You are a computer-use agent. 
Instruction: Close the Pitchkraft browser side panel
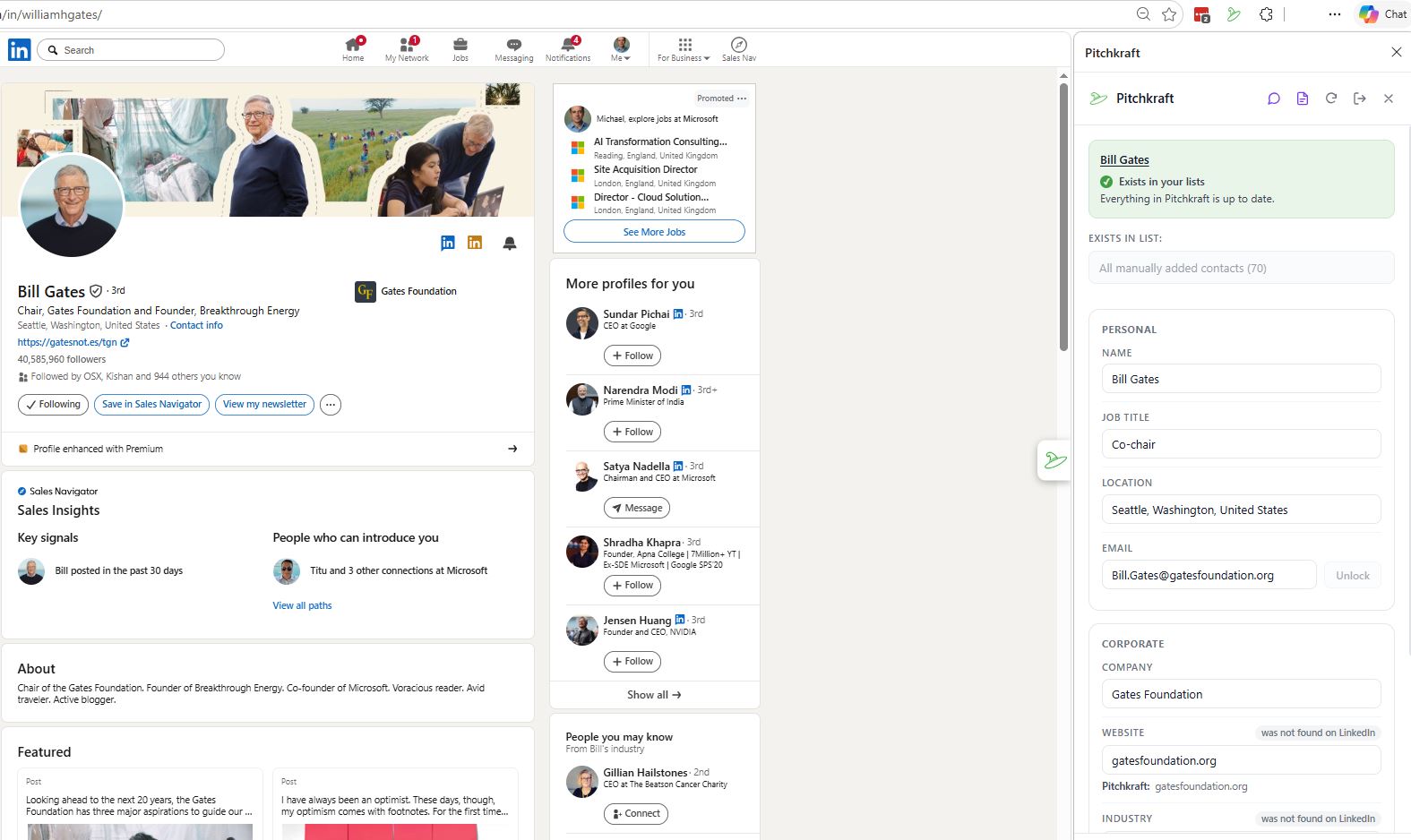click(x=1396, y=52)
